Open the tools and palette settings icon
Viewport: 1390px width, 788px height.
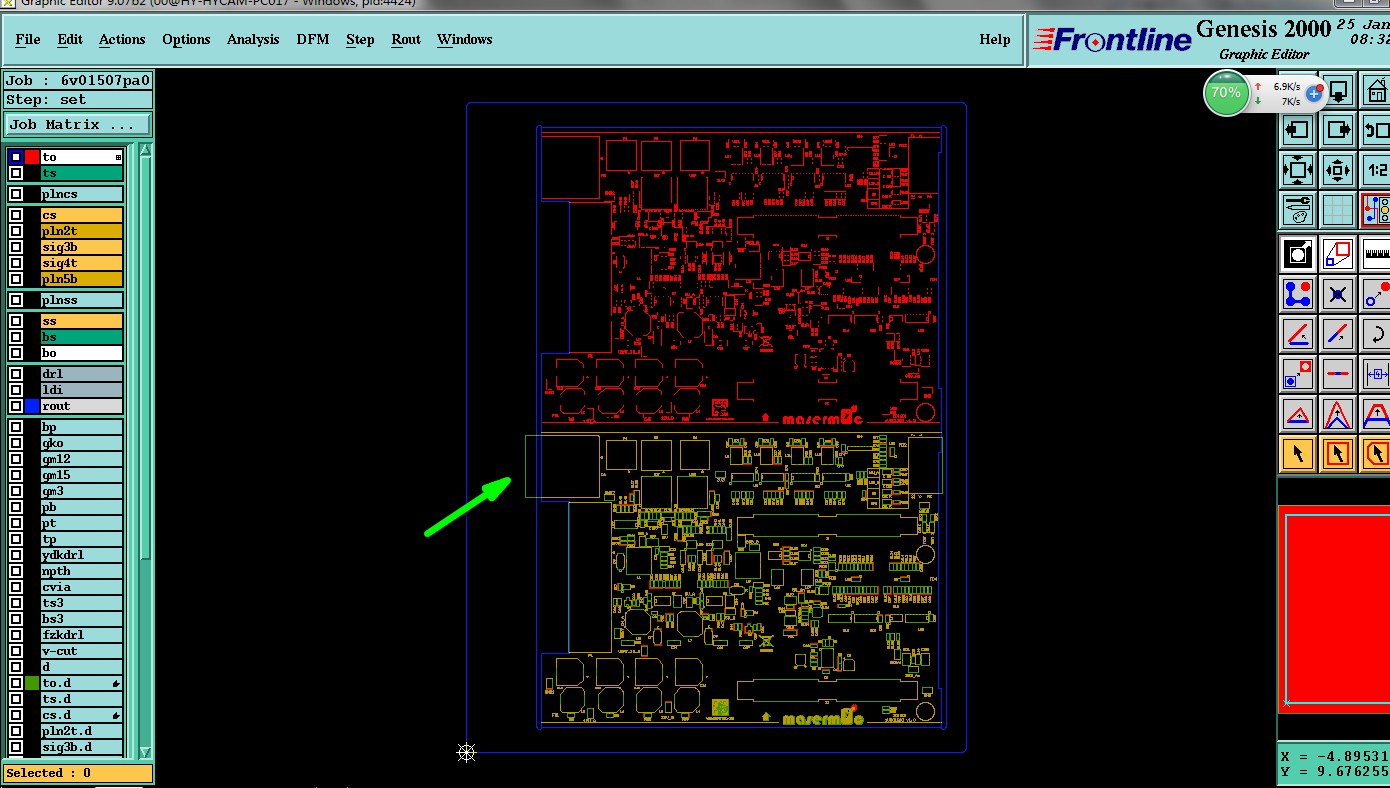[1298, 210]
